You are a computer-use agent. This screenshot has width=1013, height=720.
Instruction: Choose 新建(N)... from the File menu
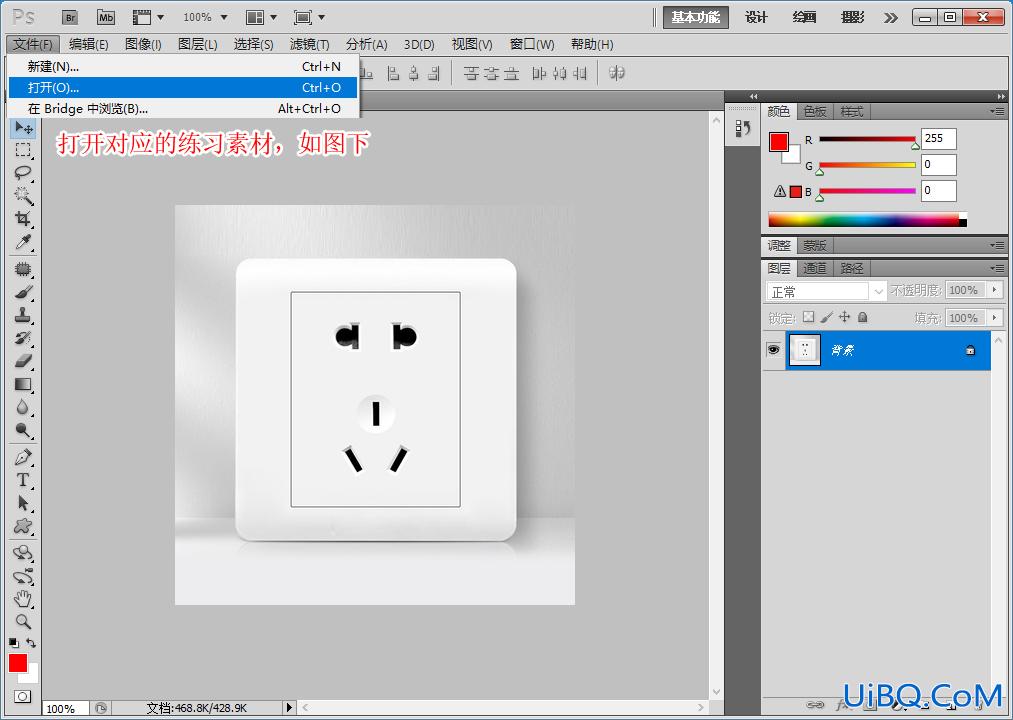[x=183, y=66]
